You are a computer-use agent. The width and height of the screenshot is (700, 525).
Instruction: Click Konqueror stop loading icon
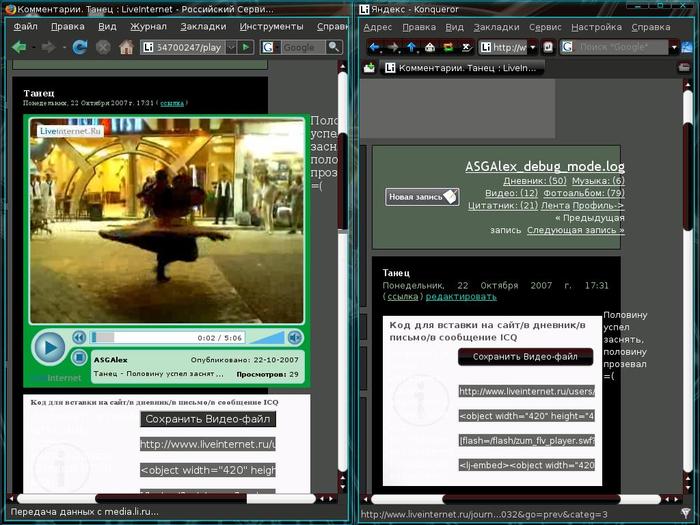tap(466, 47)
